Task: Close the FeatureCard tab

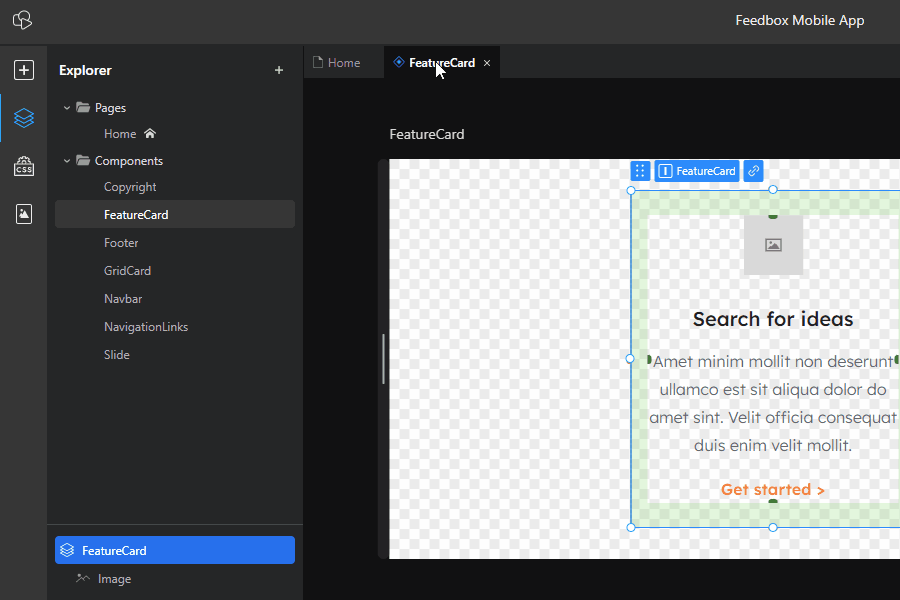Action: coord(487,63)
